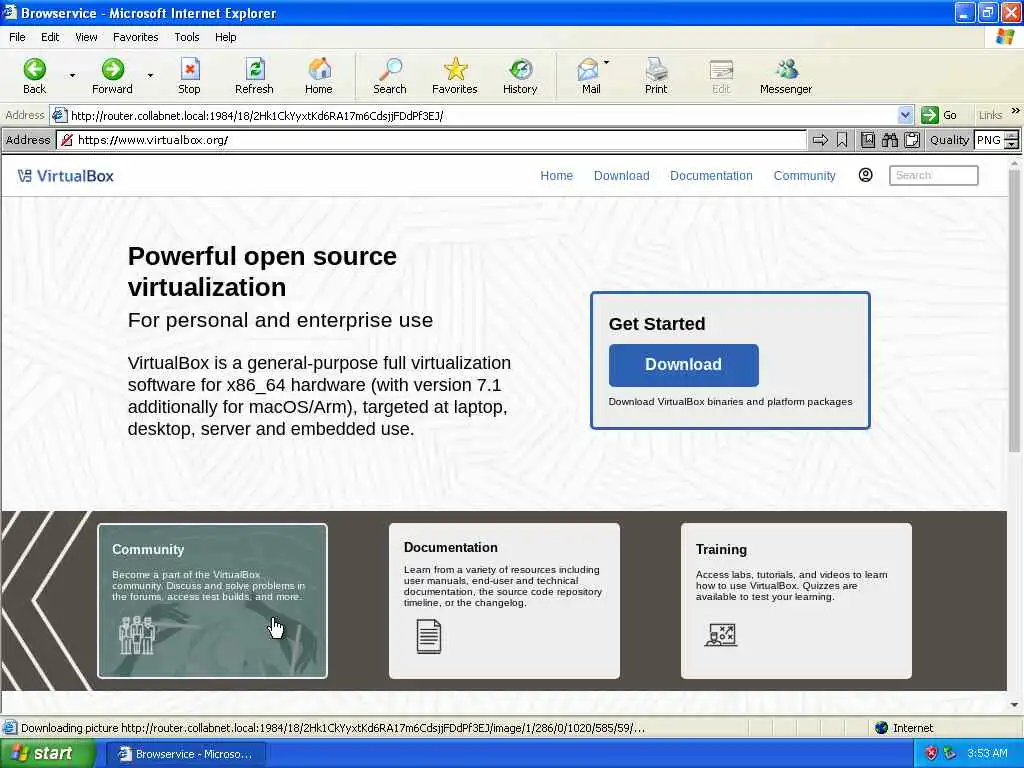
Task: Click the document icon in Documentation card
Action: (428, 636)
